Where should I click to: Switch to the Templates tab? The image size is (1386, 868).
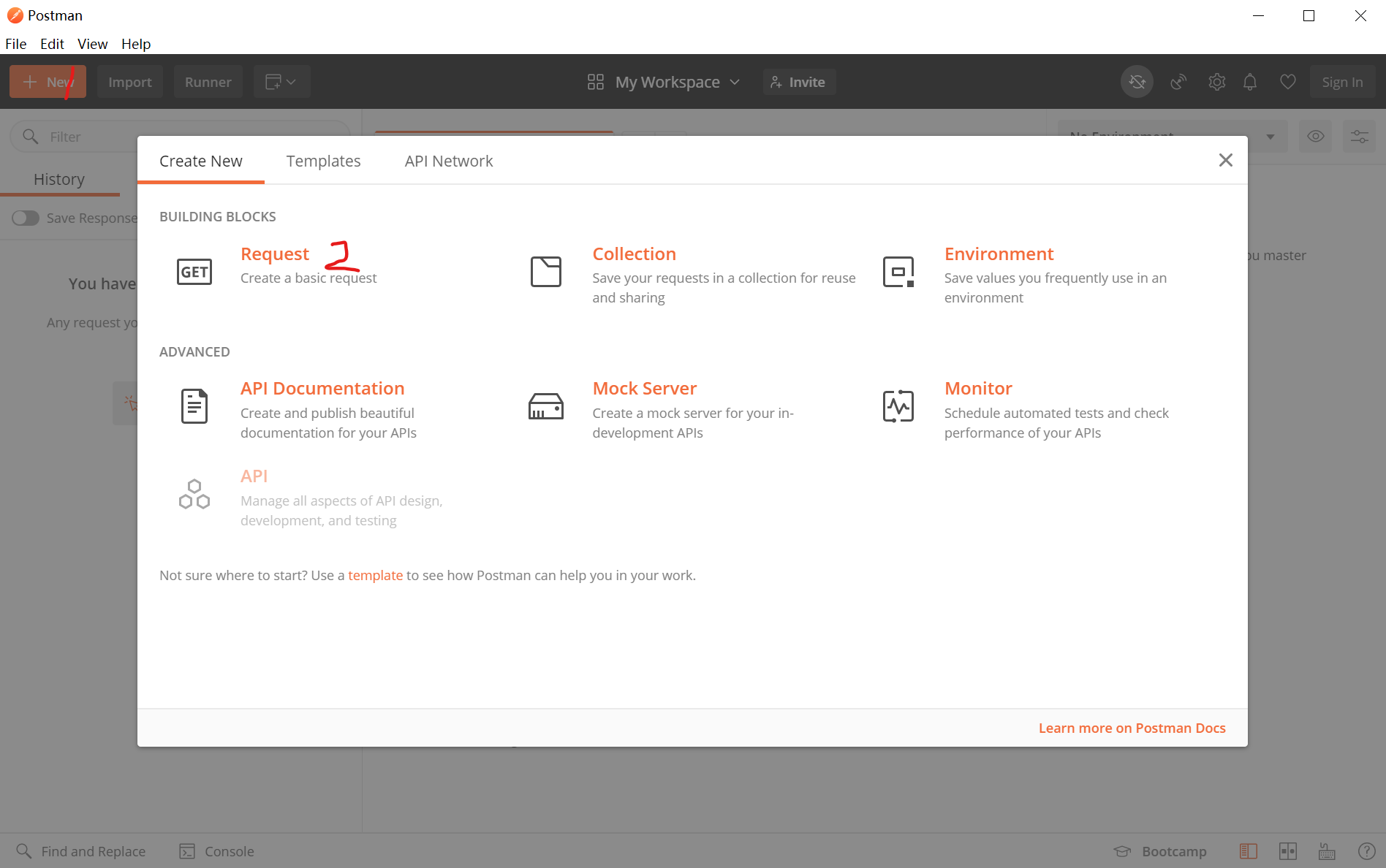[323, 161]
